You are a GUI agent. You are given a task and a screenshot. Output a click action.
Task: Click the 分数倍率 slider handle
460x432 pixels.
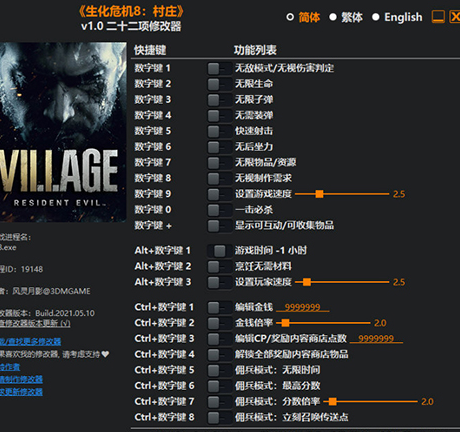tap(332, 402)
